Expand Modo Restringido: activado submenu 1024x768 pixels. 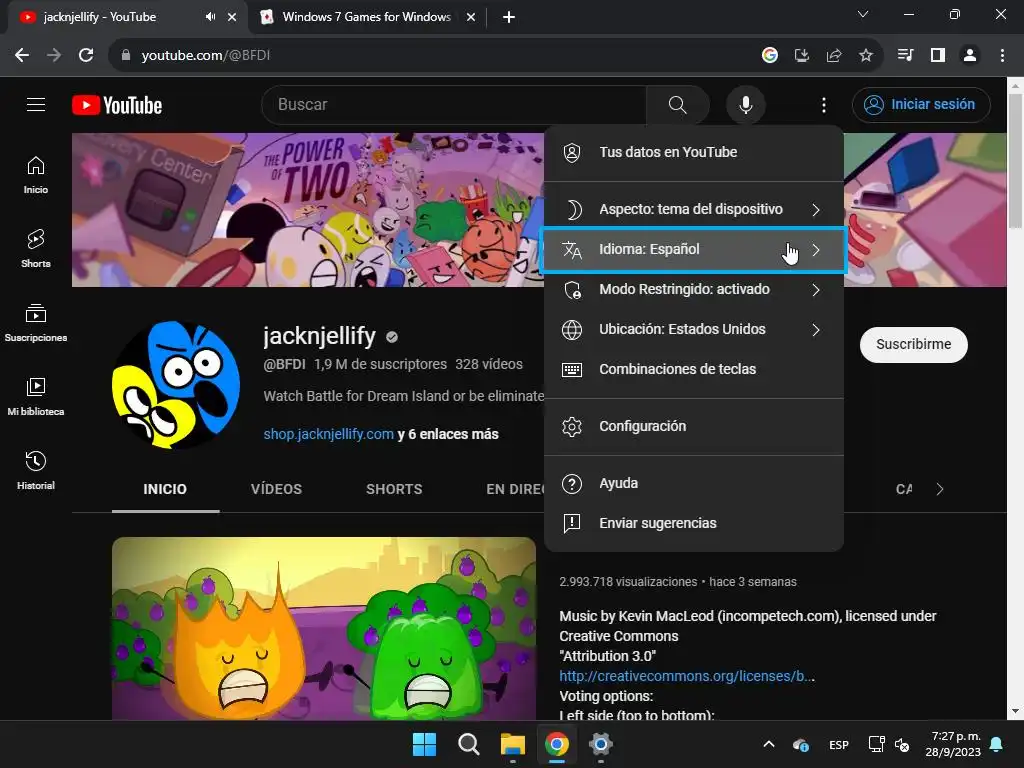pos(694,289)
